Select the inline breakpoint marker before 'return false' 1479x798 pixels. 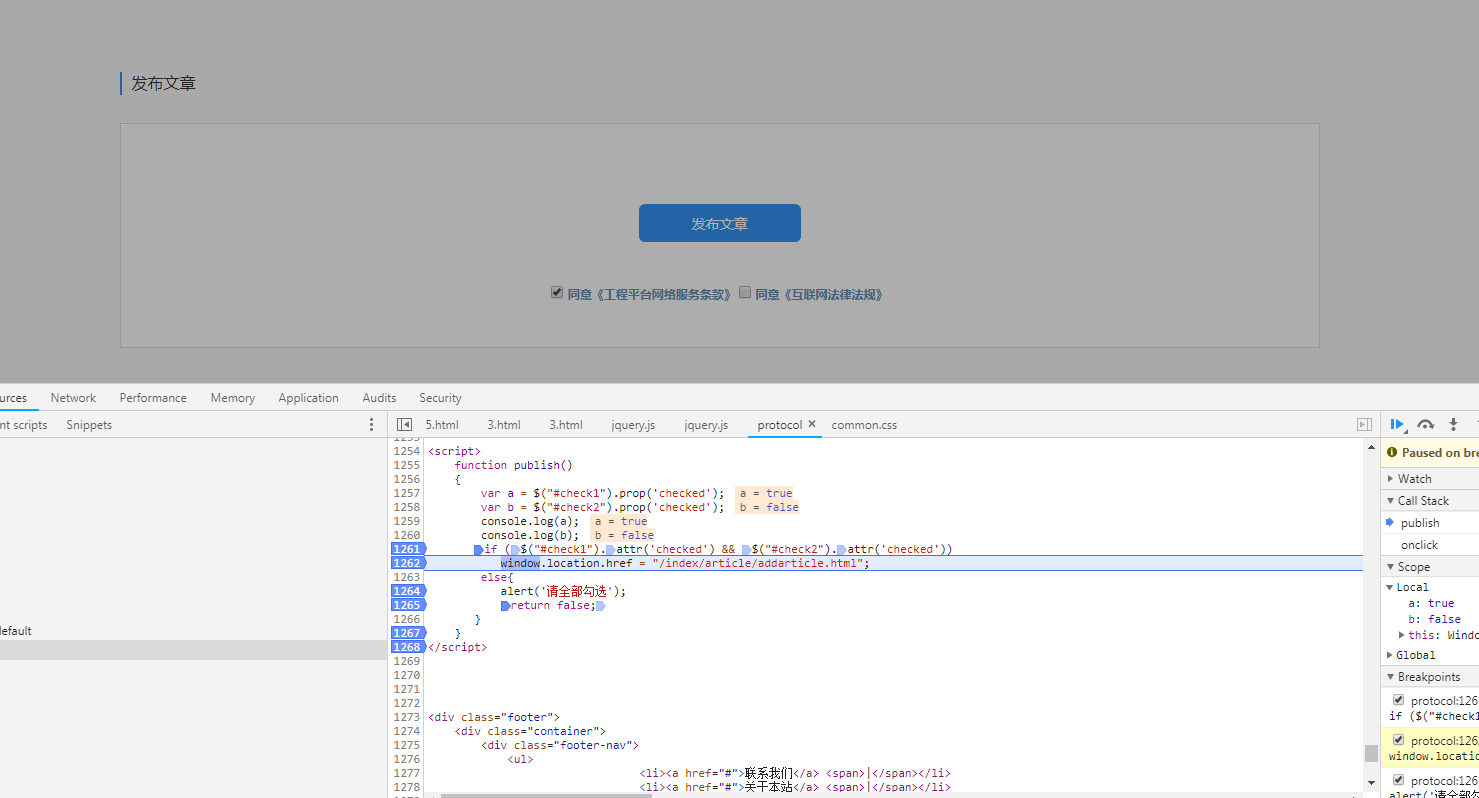[x=506, y=605]
